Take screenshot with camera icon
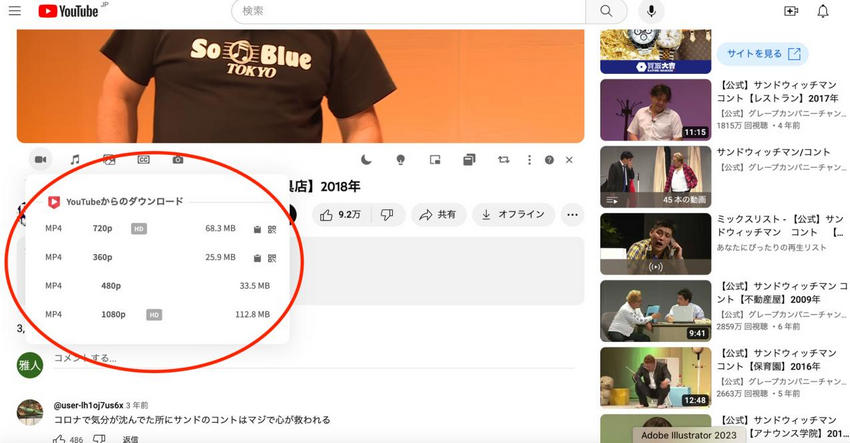This screenshot has width=850, height=443. click(x=178, y=159)
